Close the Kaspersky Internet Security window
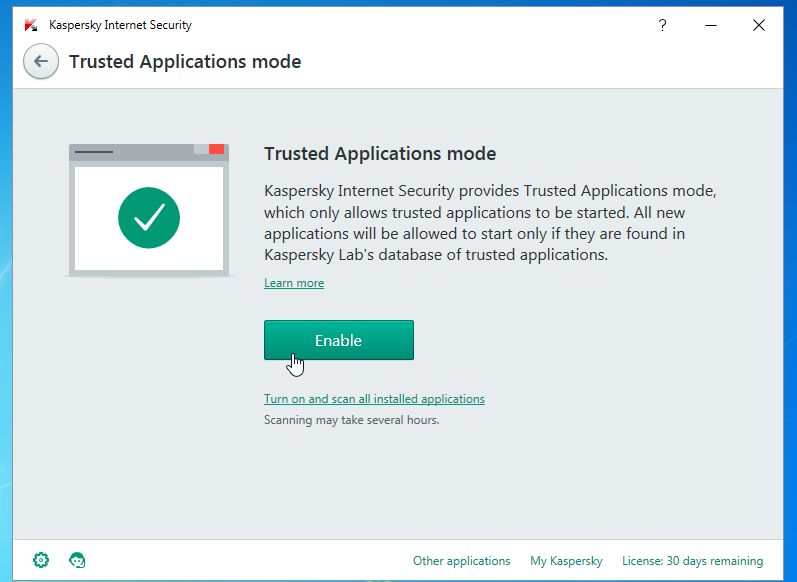 tap(759, 26)
